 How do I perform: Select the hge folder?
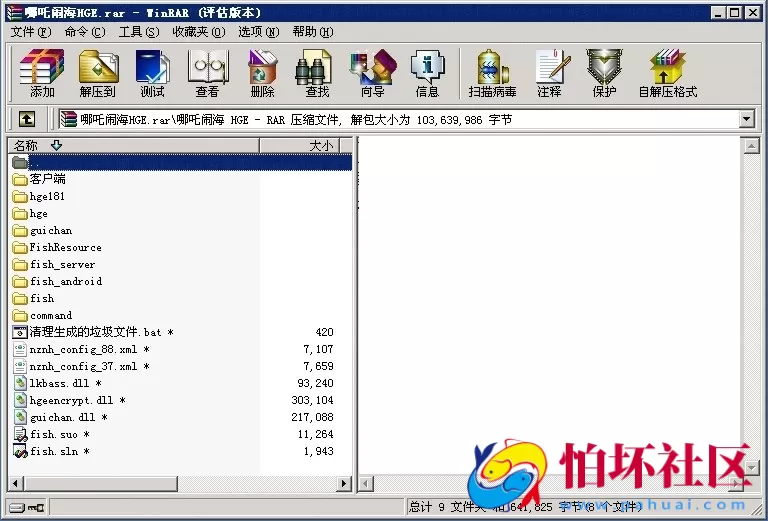(30, 213)
